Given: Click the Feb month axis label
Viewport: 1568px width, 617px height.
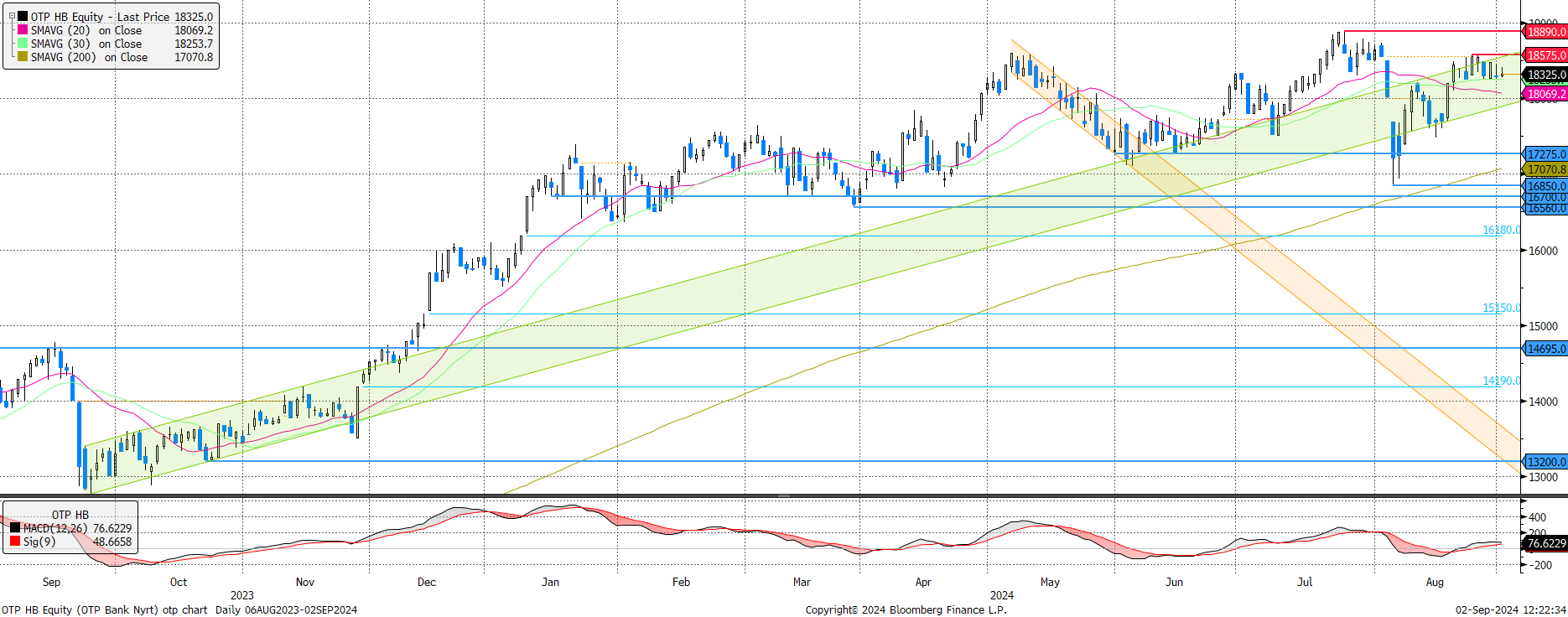Looking at the screenshot, I should 681,582.
